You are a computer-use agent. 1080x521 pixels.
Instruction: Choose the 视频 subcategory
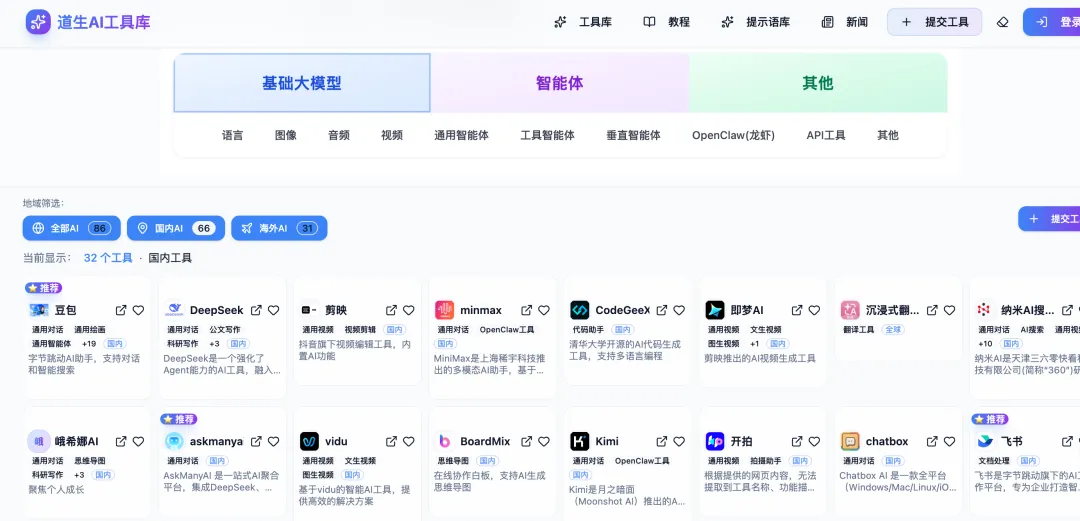pyautogui.click(x=392, y=135)
